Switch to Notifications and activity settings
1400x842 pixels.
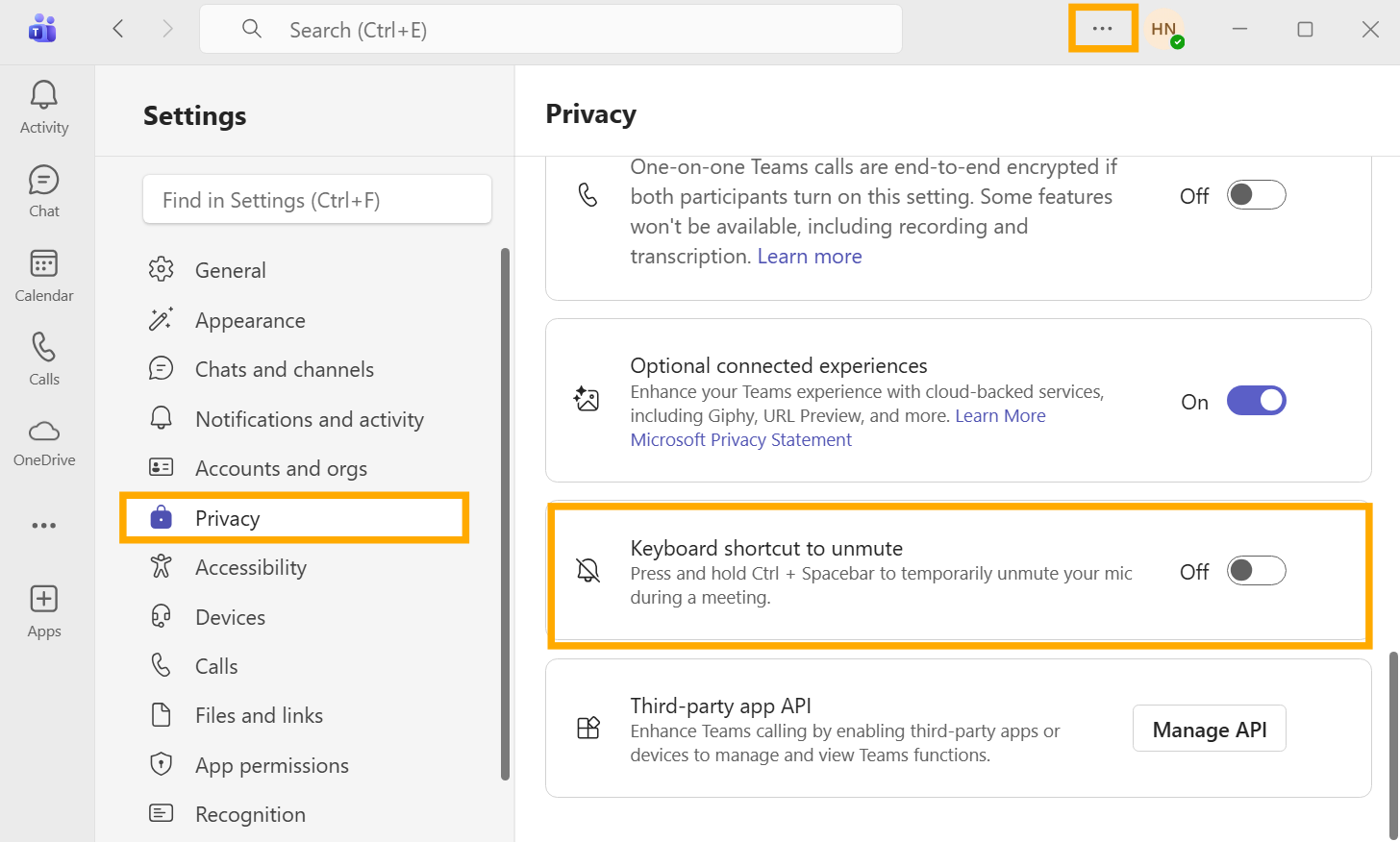[x=309, y=420]
